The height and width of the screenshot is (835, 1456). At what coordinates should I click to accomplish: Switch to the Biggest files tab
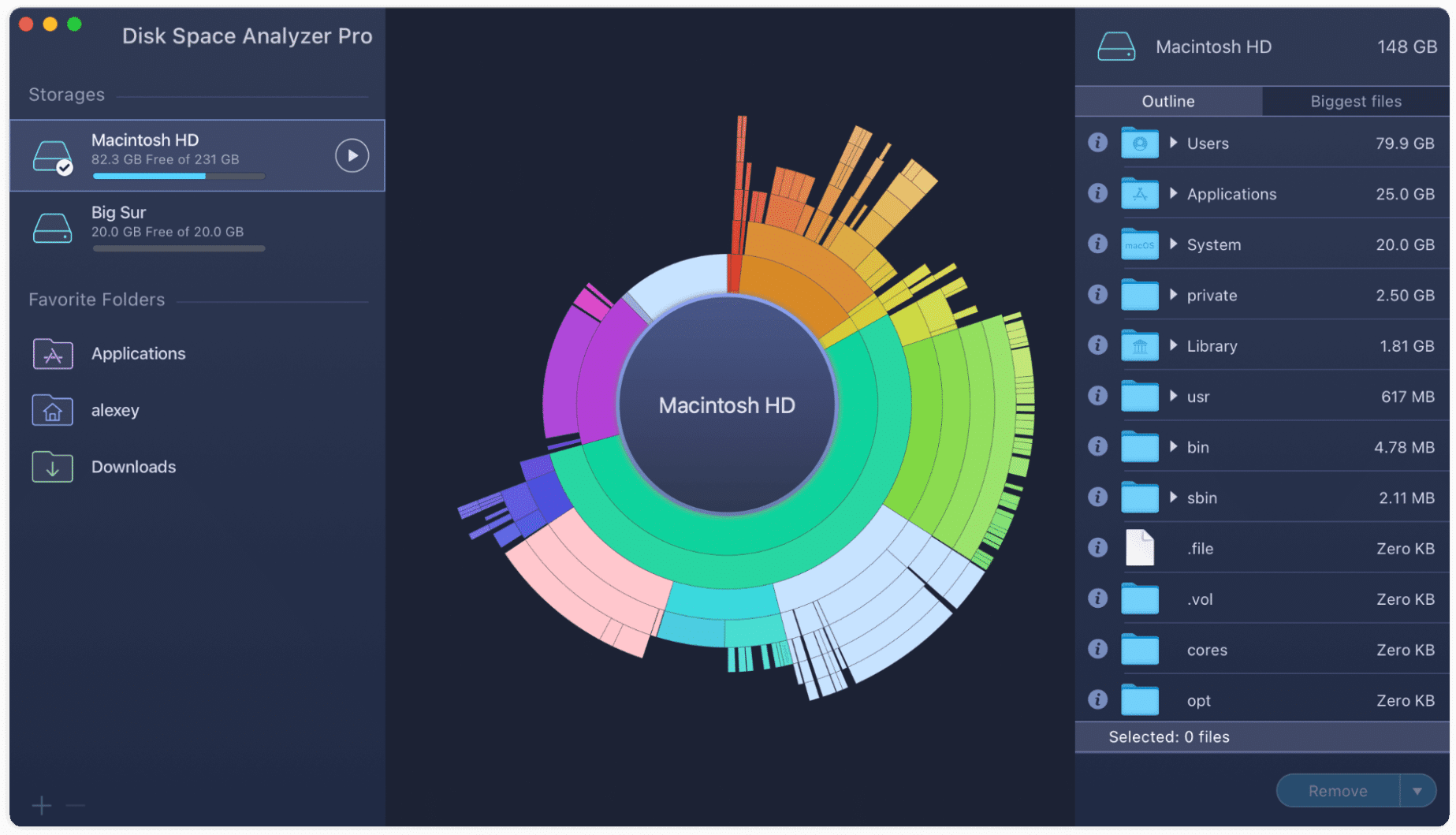tap(1356, 101)
